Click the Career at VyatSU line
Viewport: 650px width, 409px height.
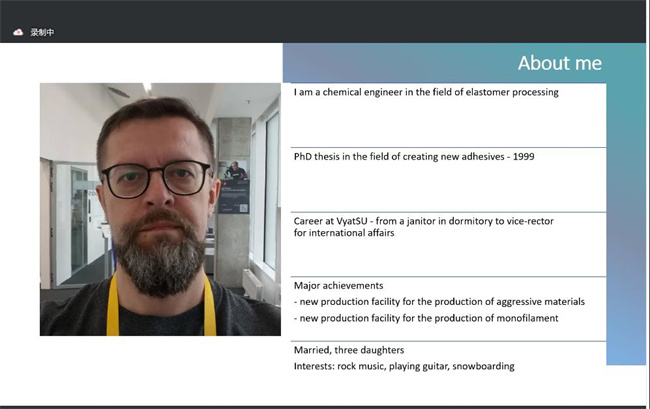tap(423, 220)
